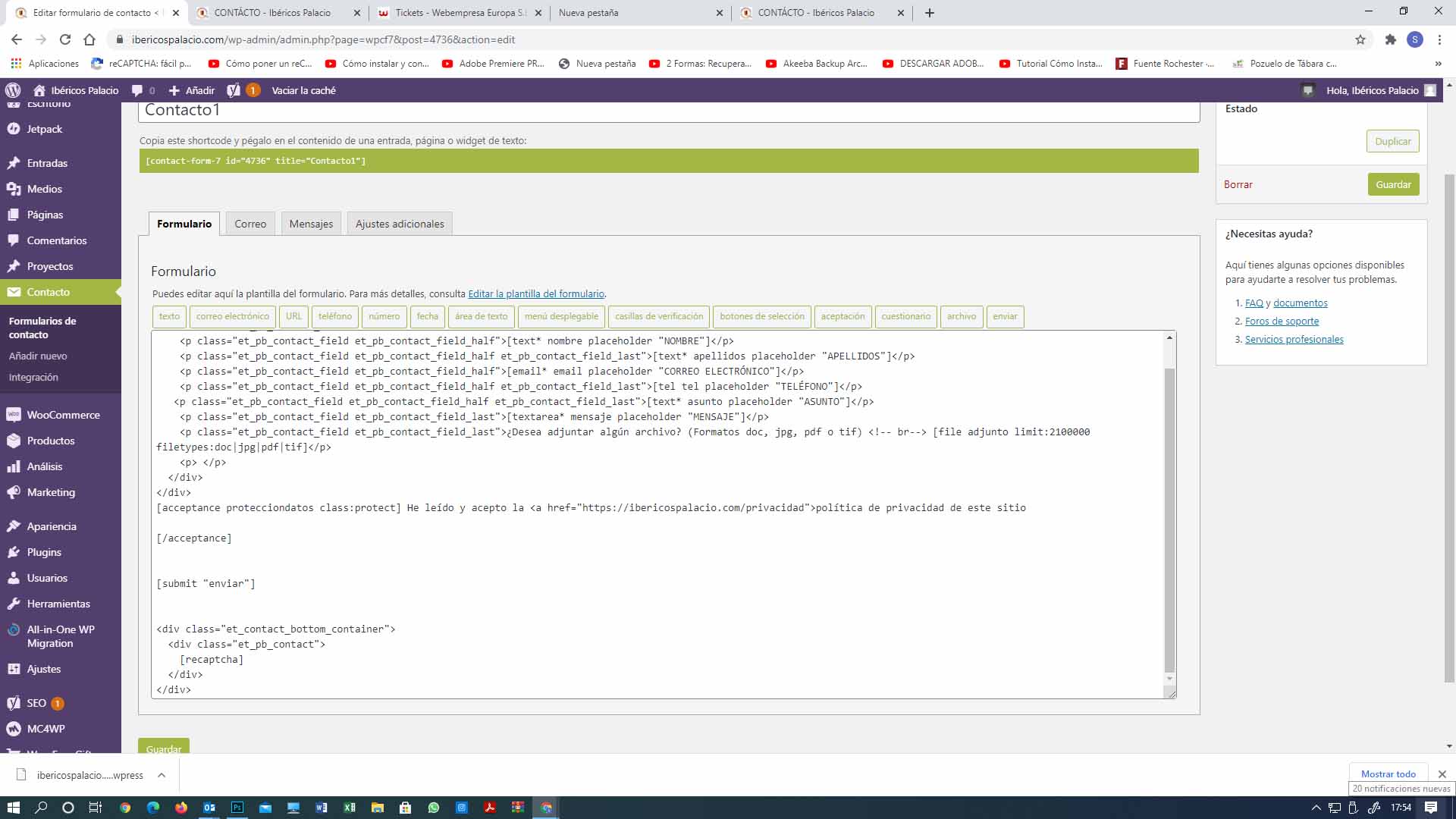Image resolution: width=1456 pixels, height=819 pixels.
Task: Click the green Guardar button in Estado
Action: (1393, 184)
